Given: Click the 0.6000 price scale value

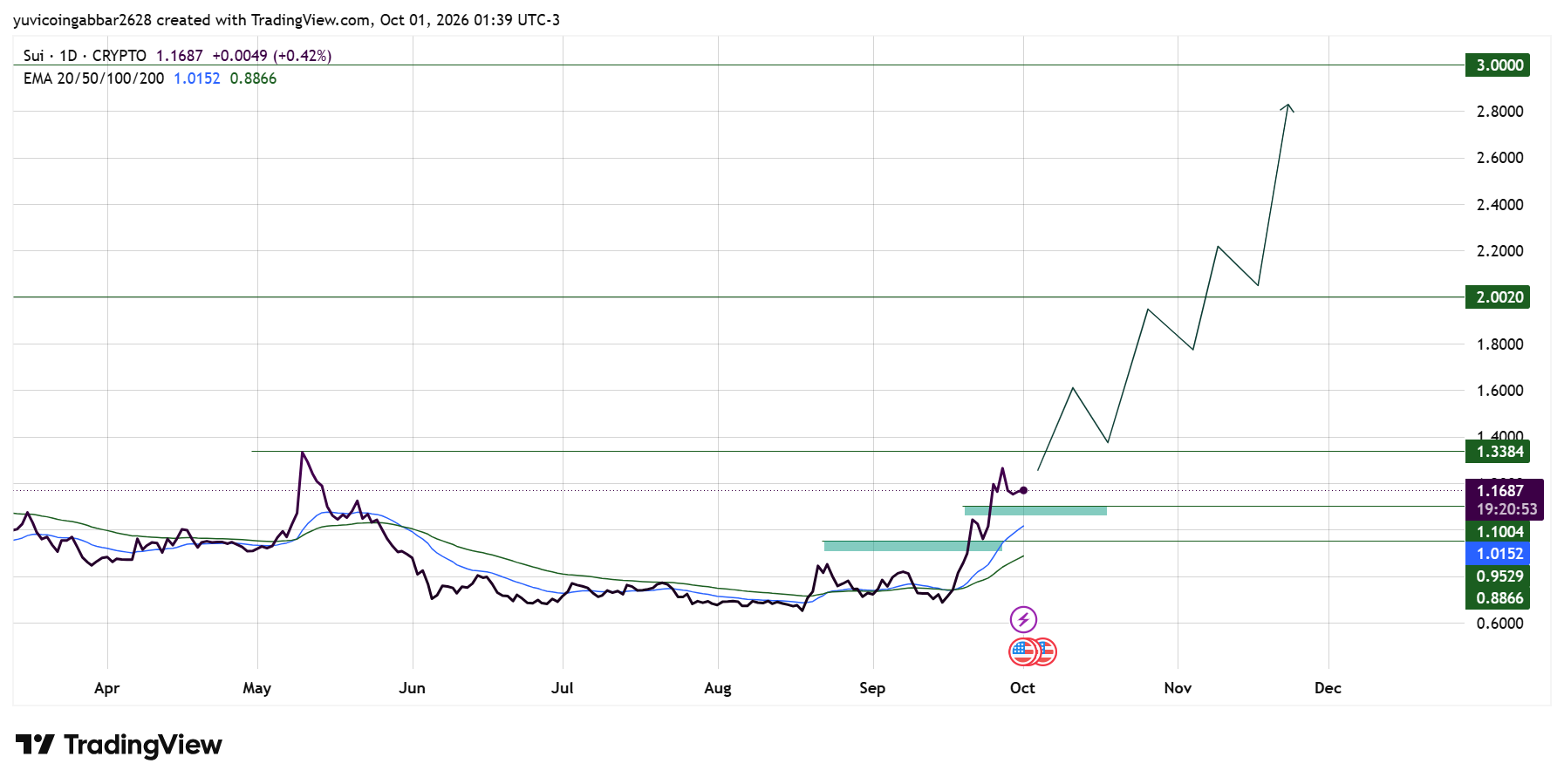Looking at the screenshot, I should click(1499, 624).
